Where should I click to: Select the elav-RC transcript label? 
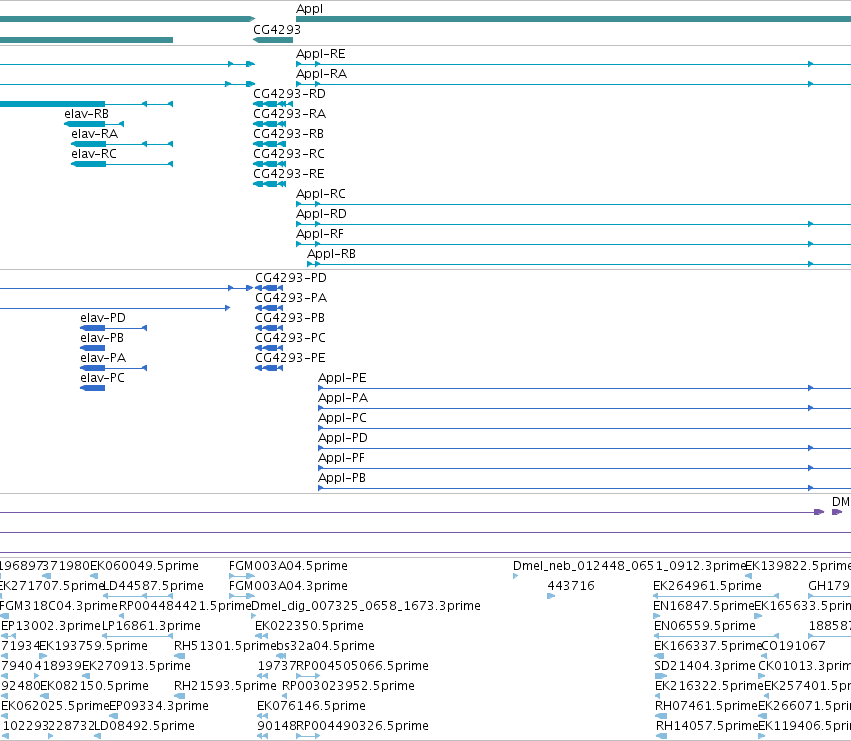pos(94,154)
